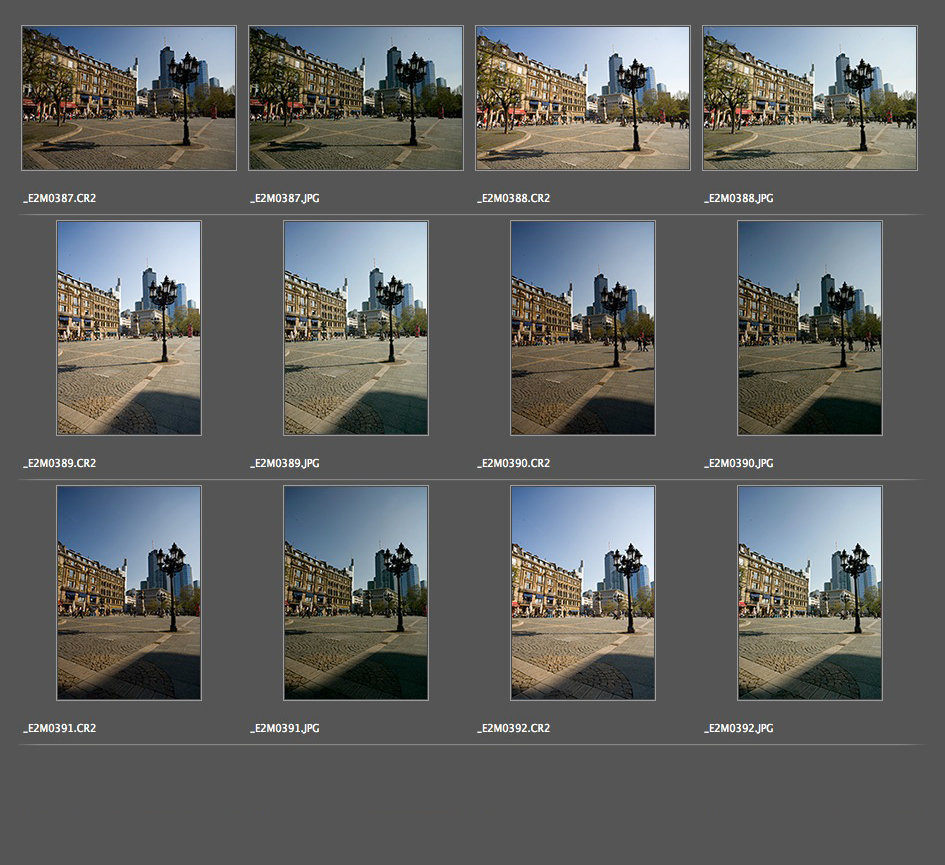Choose the _E2M0390.JPG thumbnail image
Viewport: 945px width, 865px height.
click(810, 328)
